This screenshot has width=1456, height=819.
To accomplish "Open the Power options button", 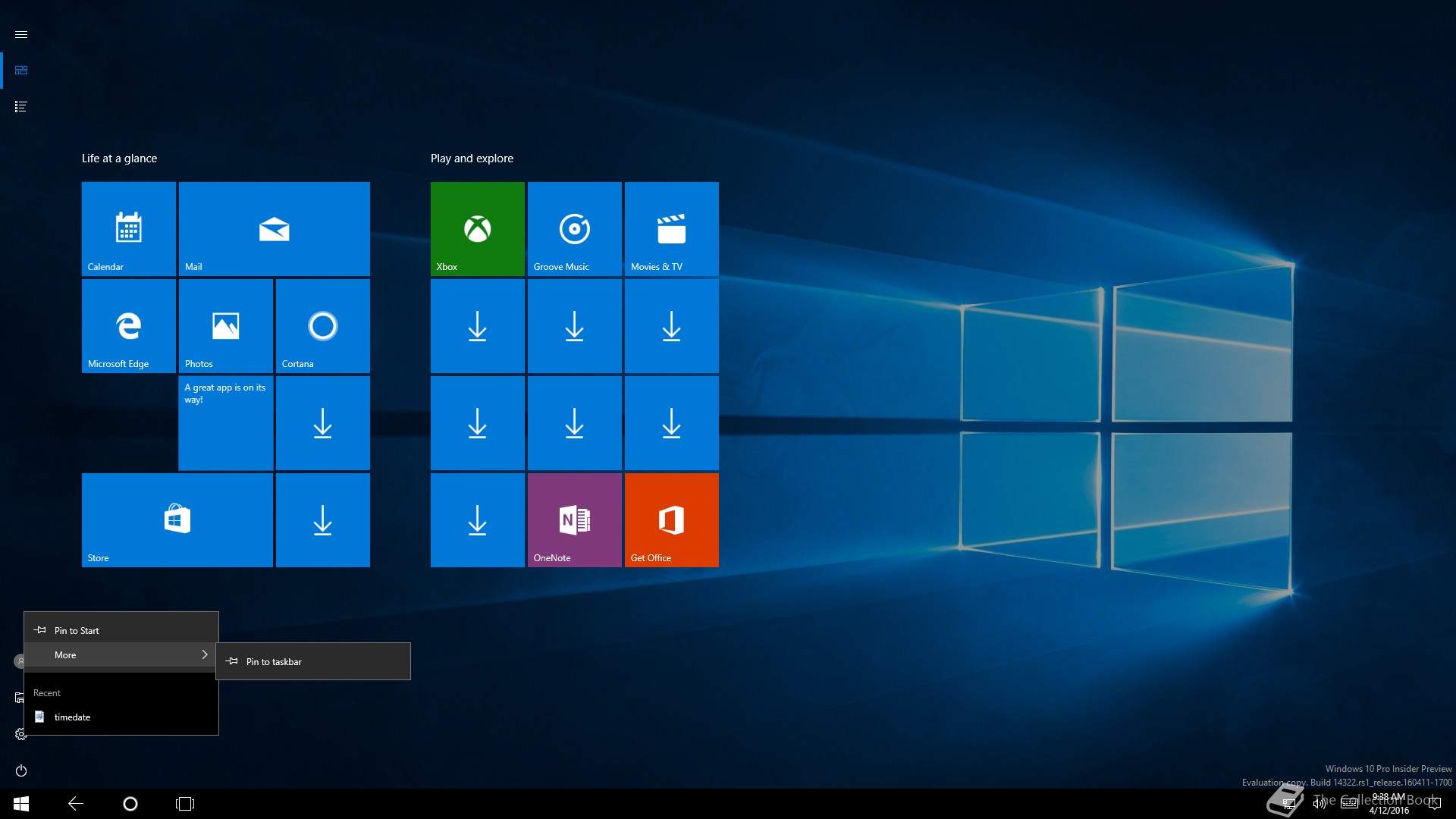I will tap(21, 770).
